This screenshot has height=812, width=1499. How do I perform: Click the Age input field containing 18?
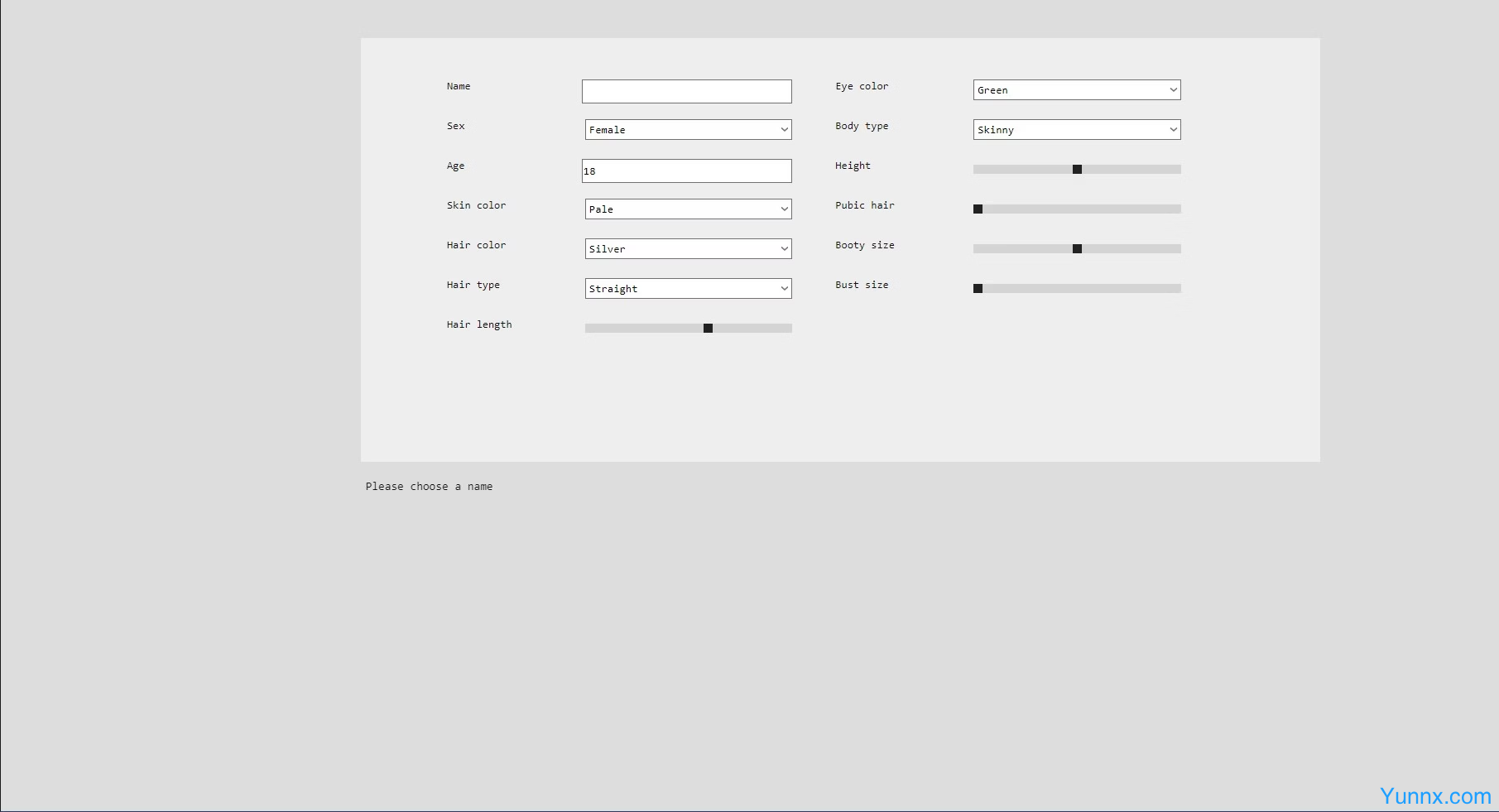tap(686, 171)
